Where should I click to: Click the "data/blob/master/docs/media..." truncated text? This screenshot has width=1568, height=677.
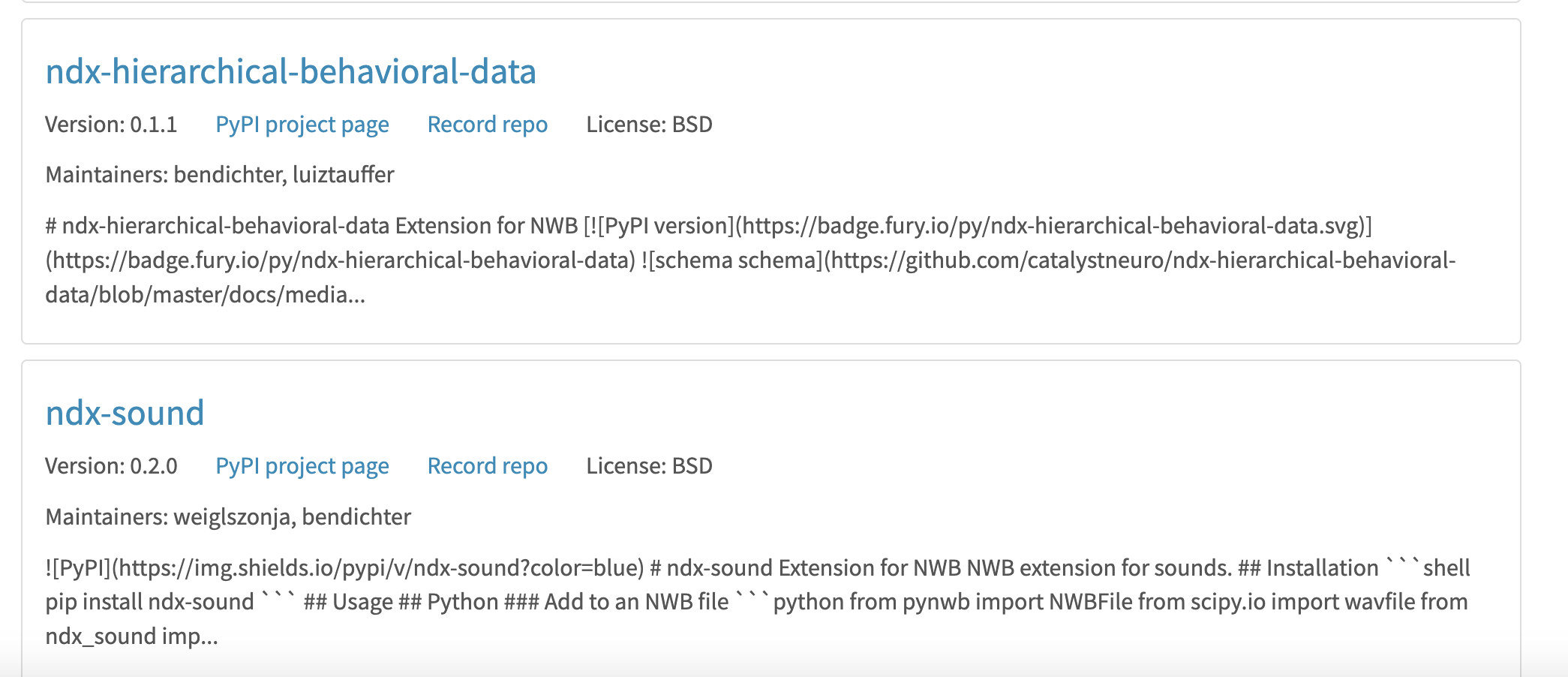(205, 295)
